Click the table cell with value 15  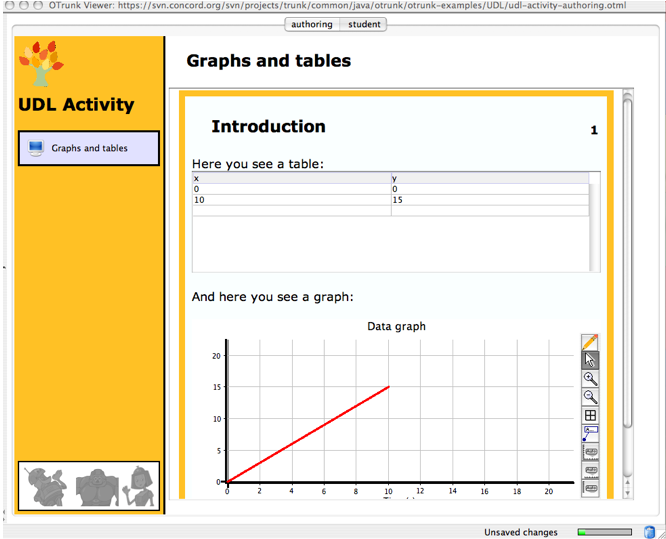(490, 200)
